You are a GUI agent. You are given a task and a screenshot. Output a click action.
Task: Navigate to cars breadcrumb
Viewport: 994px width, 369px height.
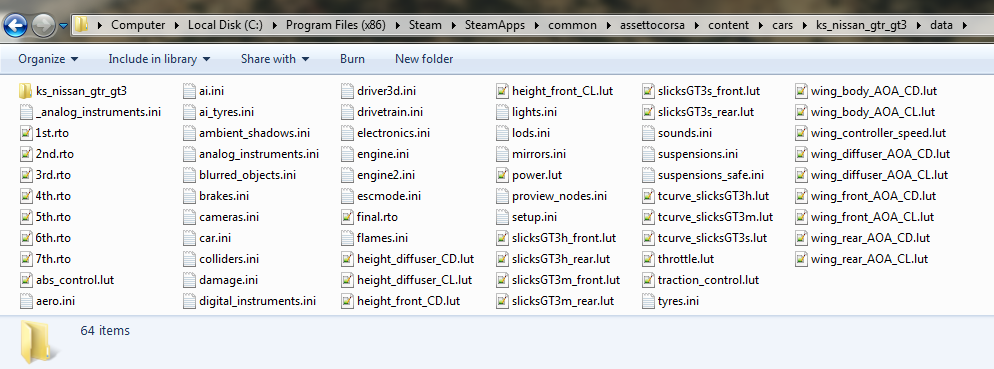tap(783, 25)
